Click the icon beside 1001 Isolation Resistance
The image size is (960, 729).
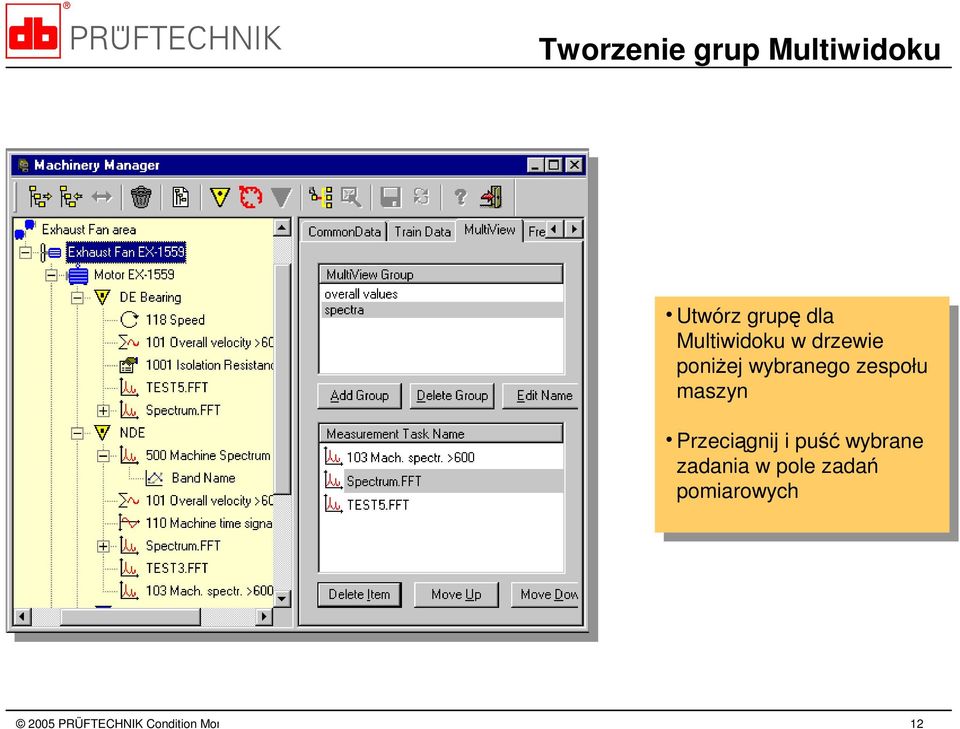coord(129,365)
